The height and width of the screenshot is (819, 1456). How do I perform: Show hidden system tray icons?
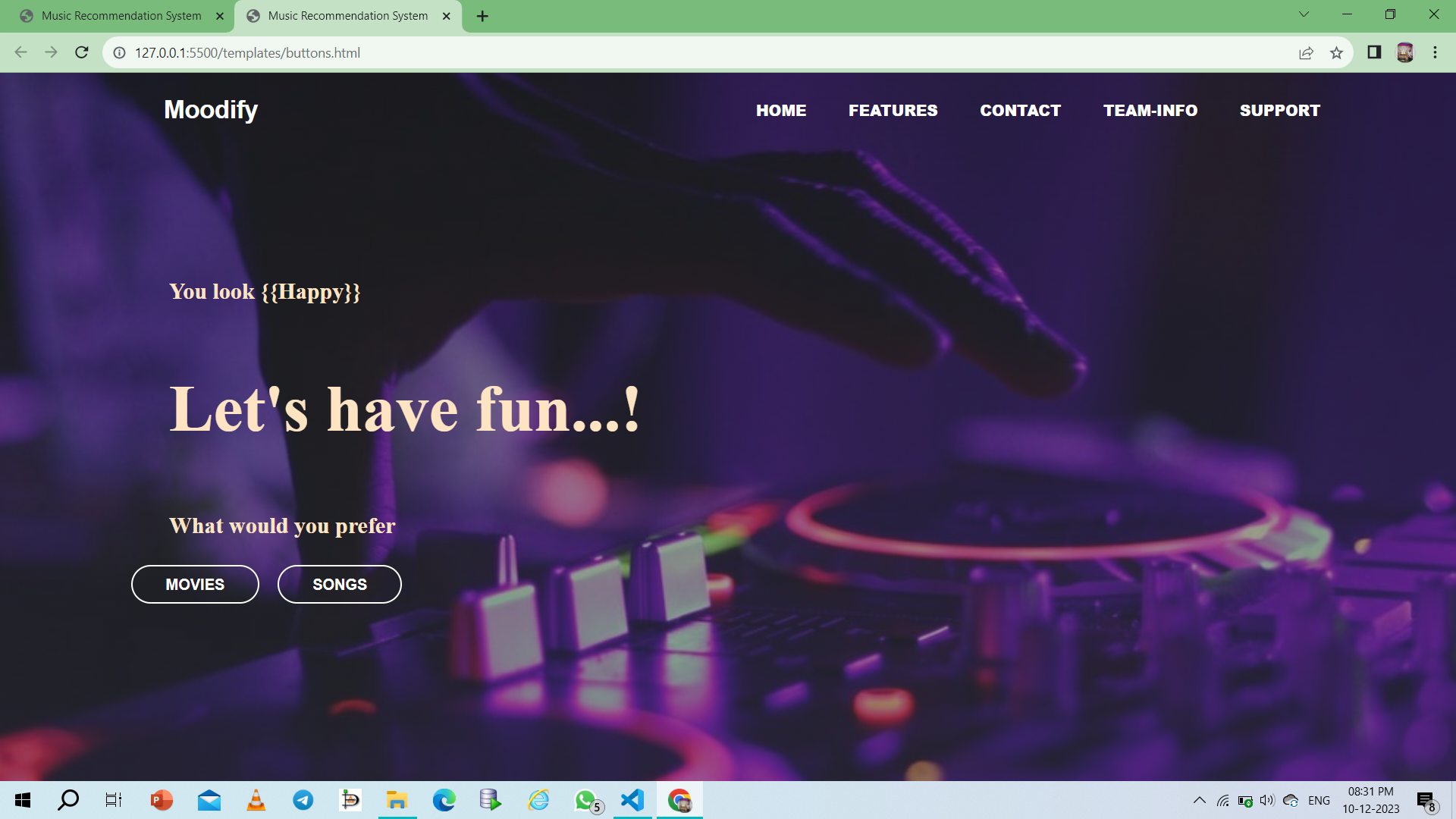click(1199, 800)
